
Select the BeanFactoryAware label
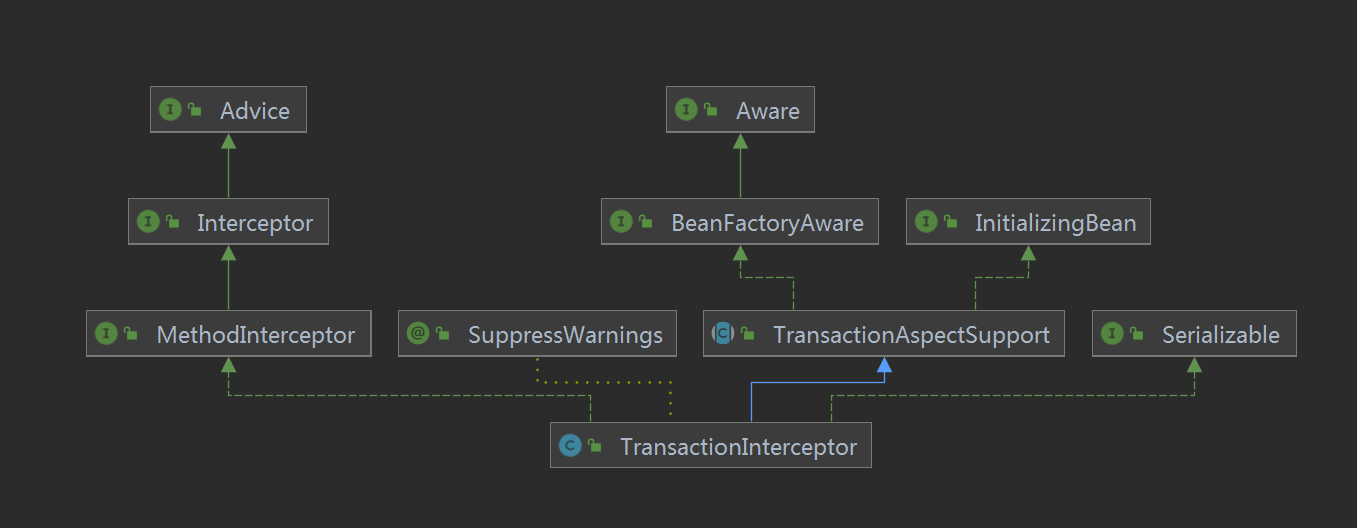(x=767, y=223)
